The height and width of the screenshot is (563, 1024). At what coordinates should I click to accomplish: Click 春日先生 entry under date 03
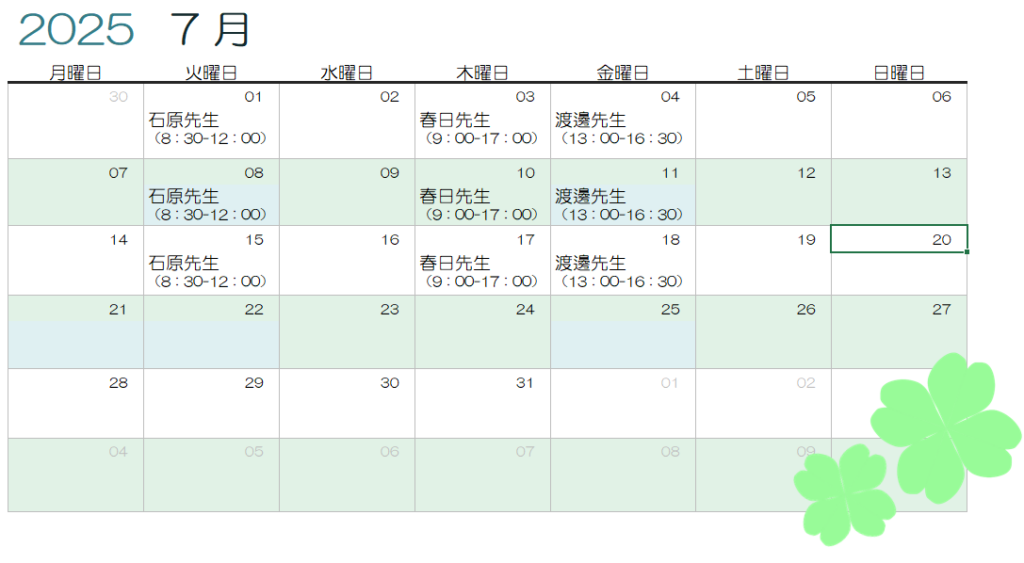pos(455,120)
